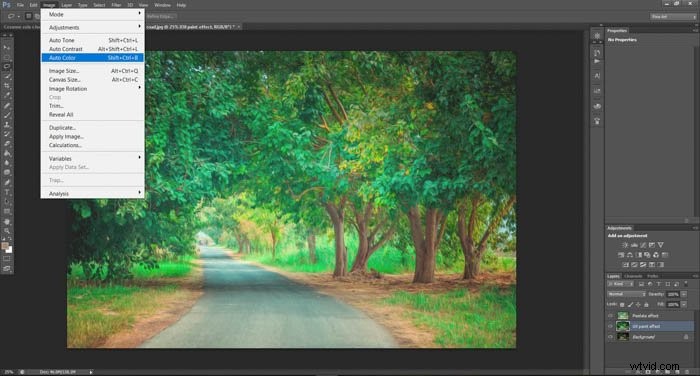700x376 pixels.
Task: Add an Invert adjustment
Action: [x=625, y=265]
